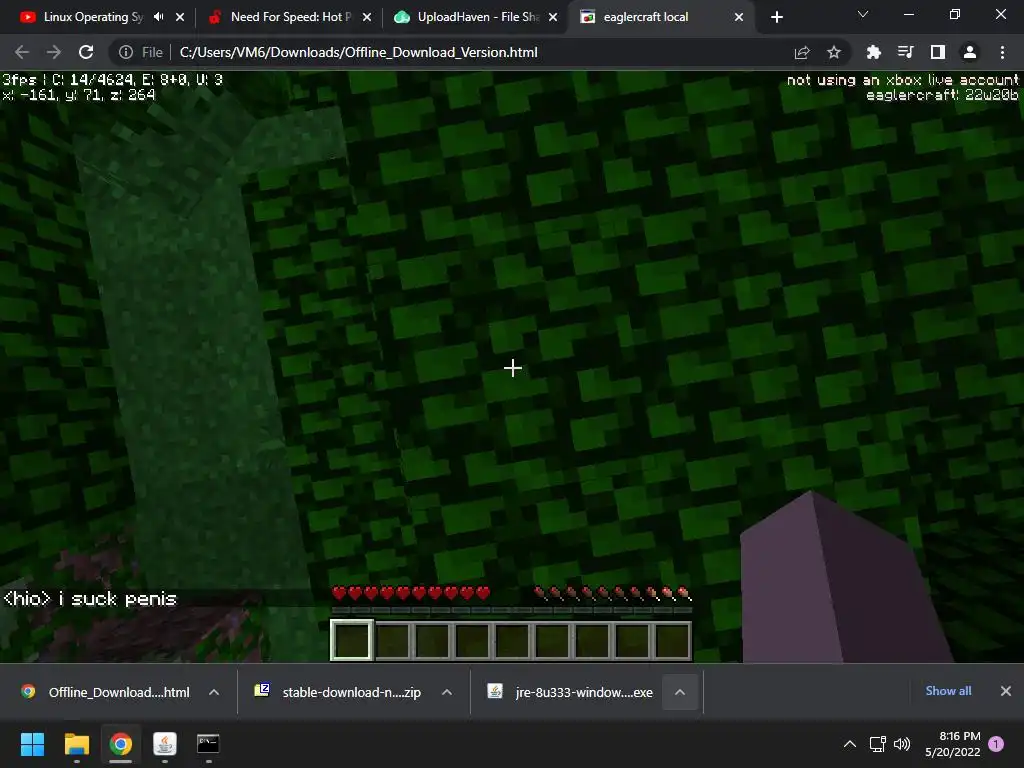
Task: Open the Chrome profile menu
Action: tap(970, 52)
